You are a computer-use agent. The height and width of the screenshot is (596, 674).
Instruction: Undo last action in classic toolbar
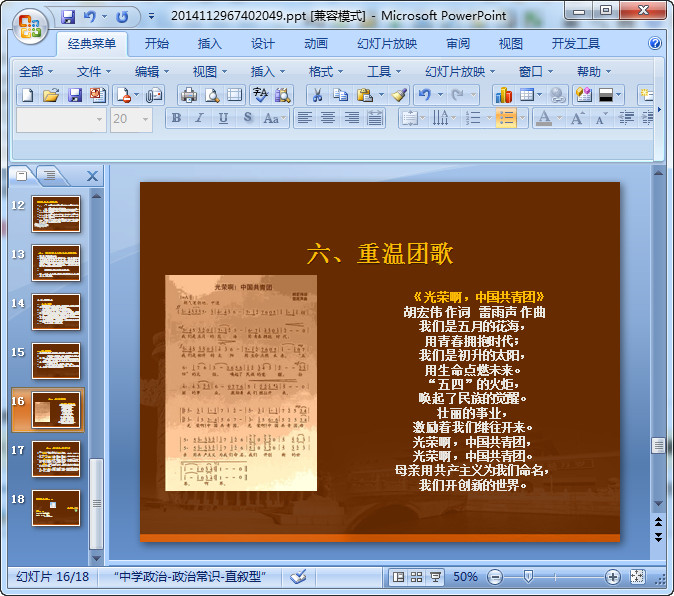[x=425, y=95]
